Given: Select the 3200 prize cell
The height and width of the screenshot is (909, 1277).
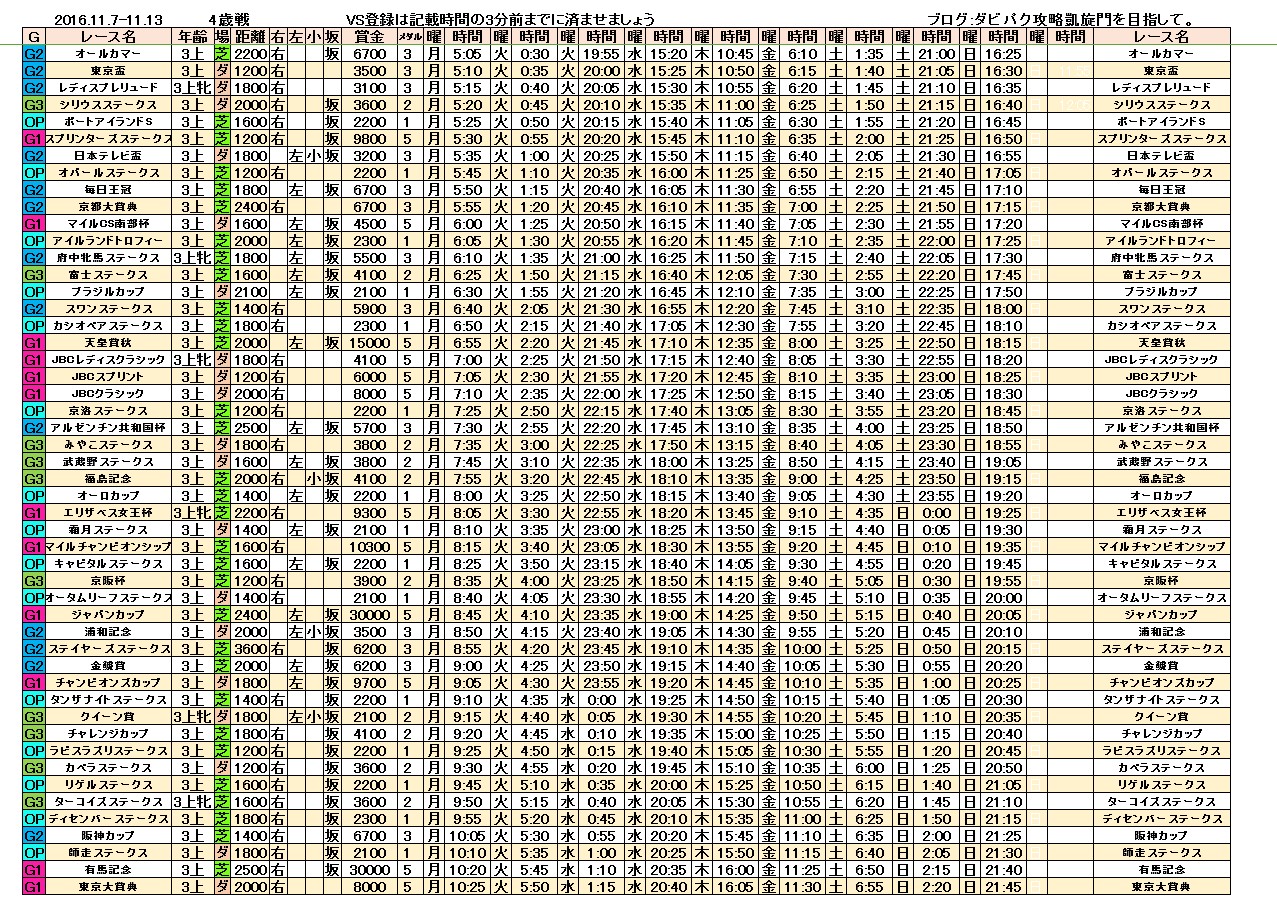Looking at the screenshot, I should (x=370, y=155).
